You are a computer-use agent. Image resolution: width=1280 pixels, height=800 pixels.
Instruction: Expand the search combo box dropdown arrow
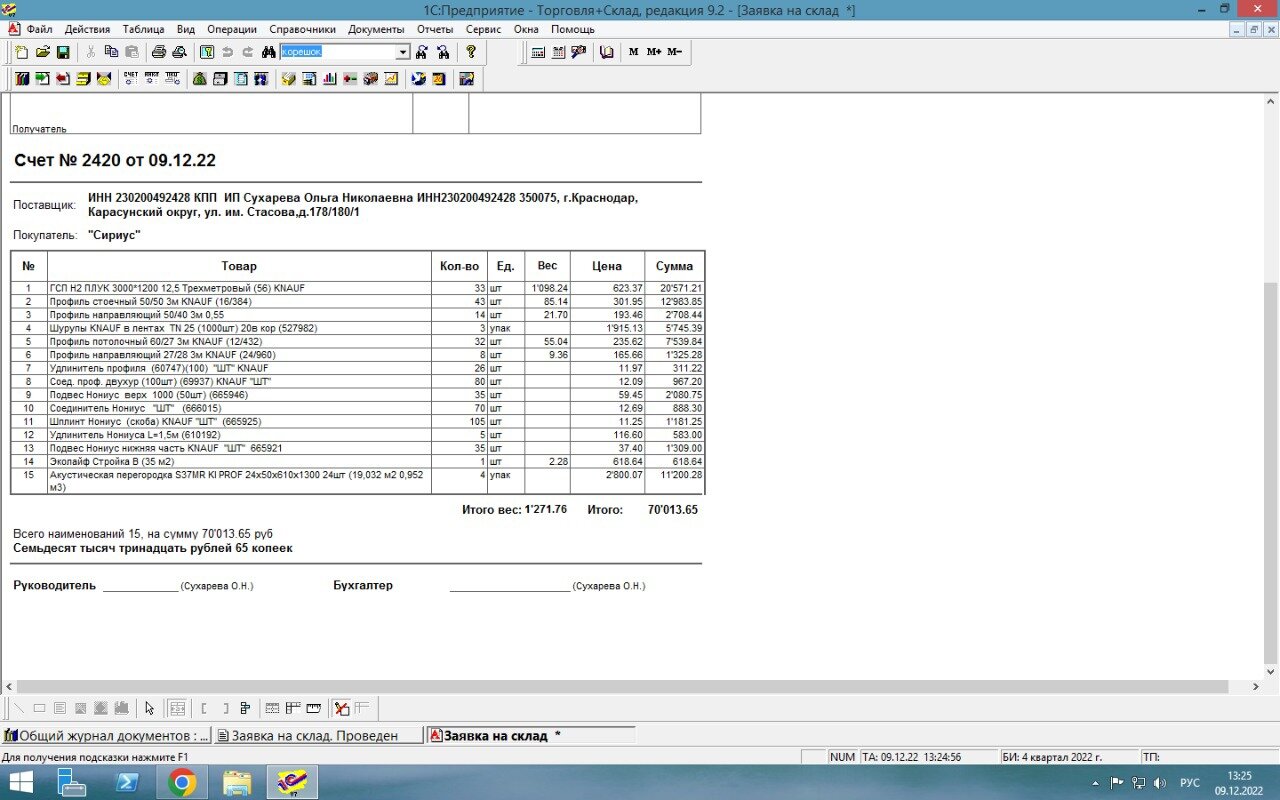(x=403, y=52)
